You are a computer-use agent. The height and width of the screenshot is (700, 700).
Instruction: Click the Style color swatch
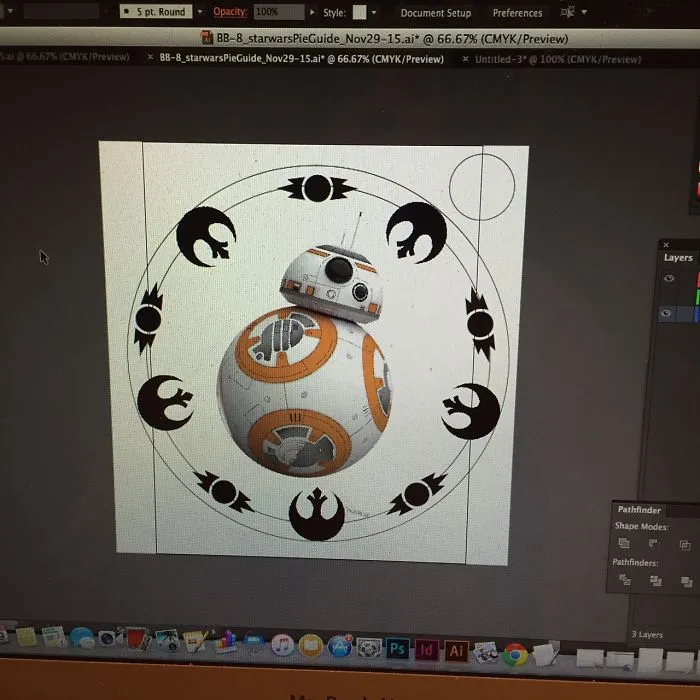pos(359,12)
